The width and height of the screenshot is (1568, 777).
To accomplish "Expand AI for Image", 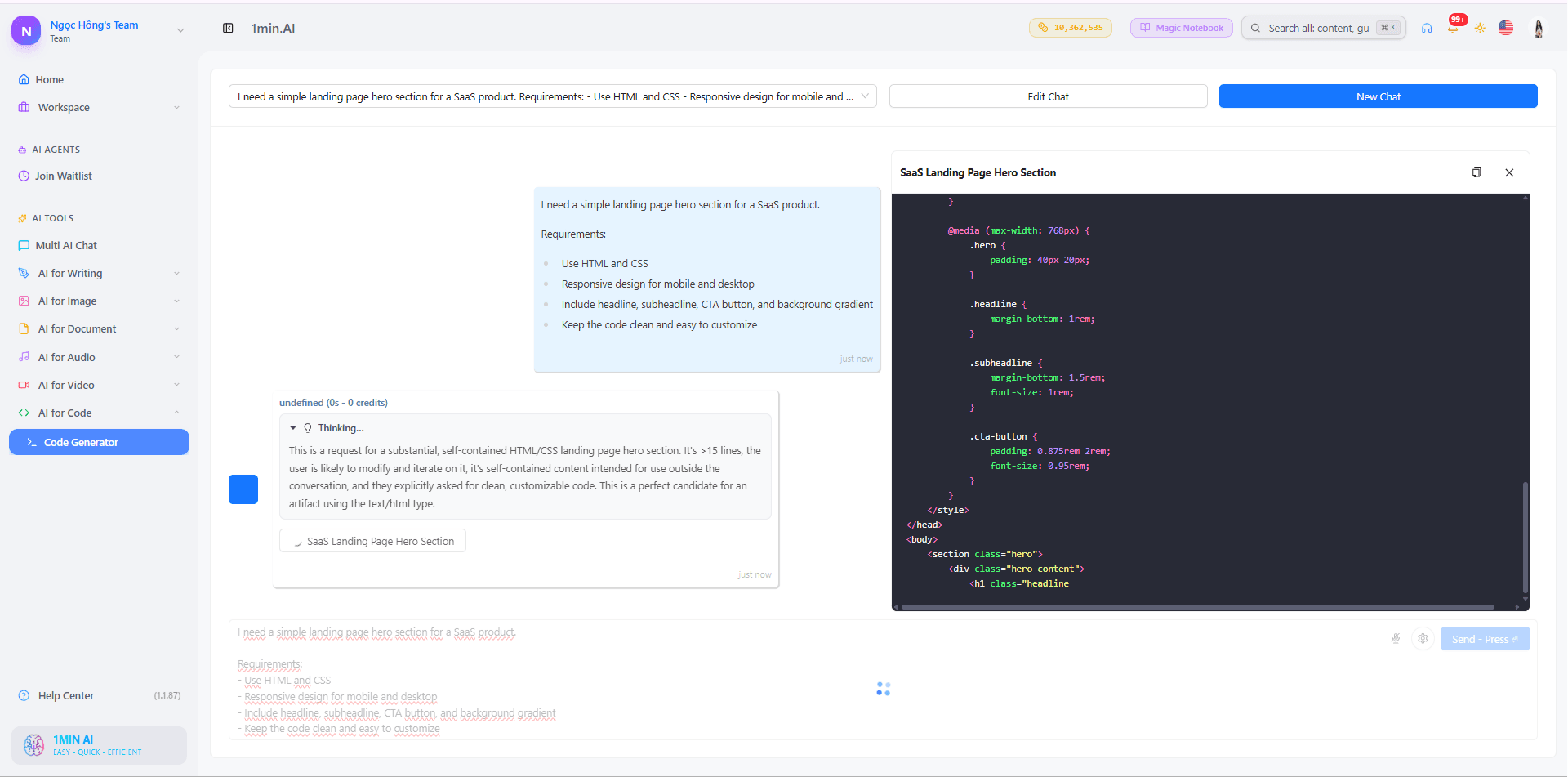I will click(99, 301).
